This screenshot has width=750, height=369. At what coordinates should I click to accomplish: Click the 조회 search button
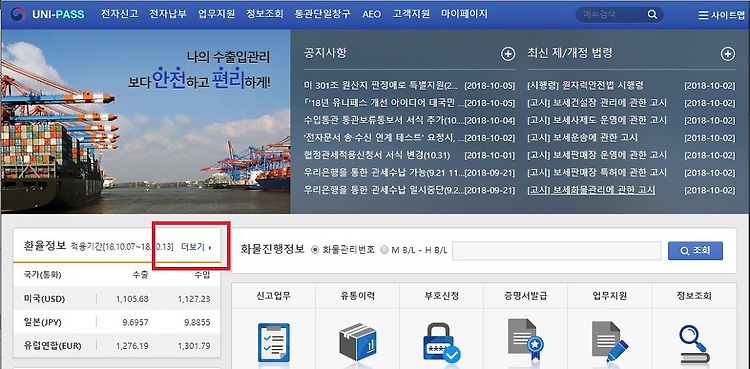(x=695, y=250)
